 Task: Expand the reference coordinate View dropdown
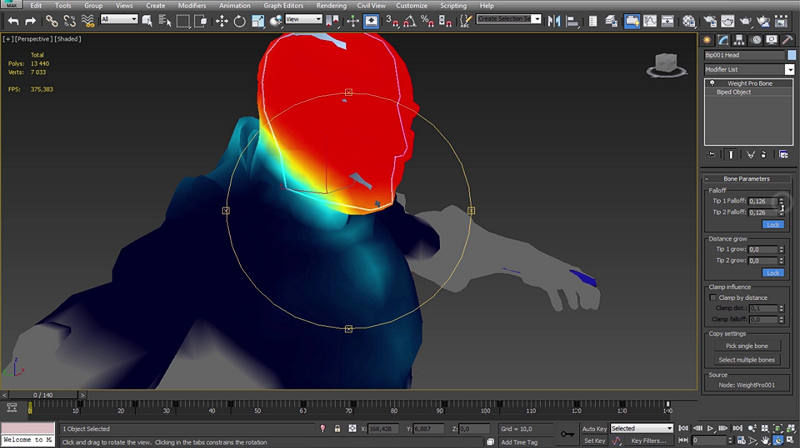(301, 19)
